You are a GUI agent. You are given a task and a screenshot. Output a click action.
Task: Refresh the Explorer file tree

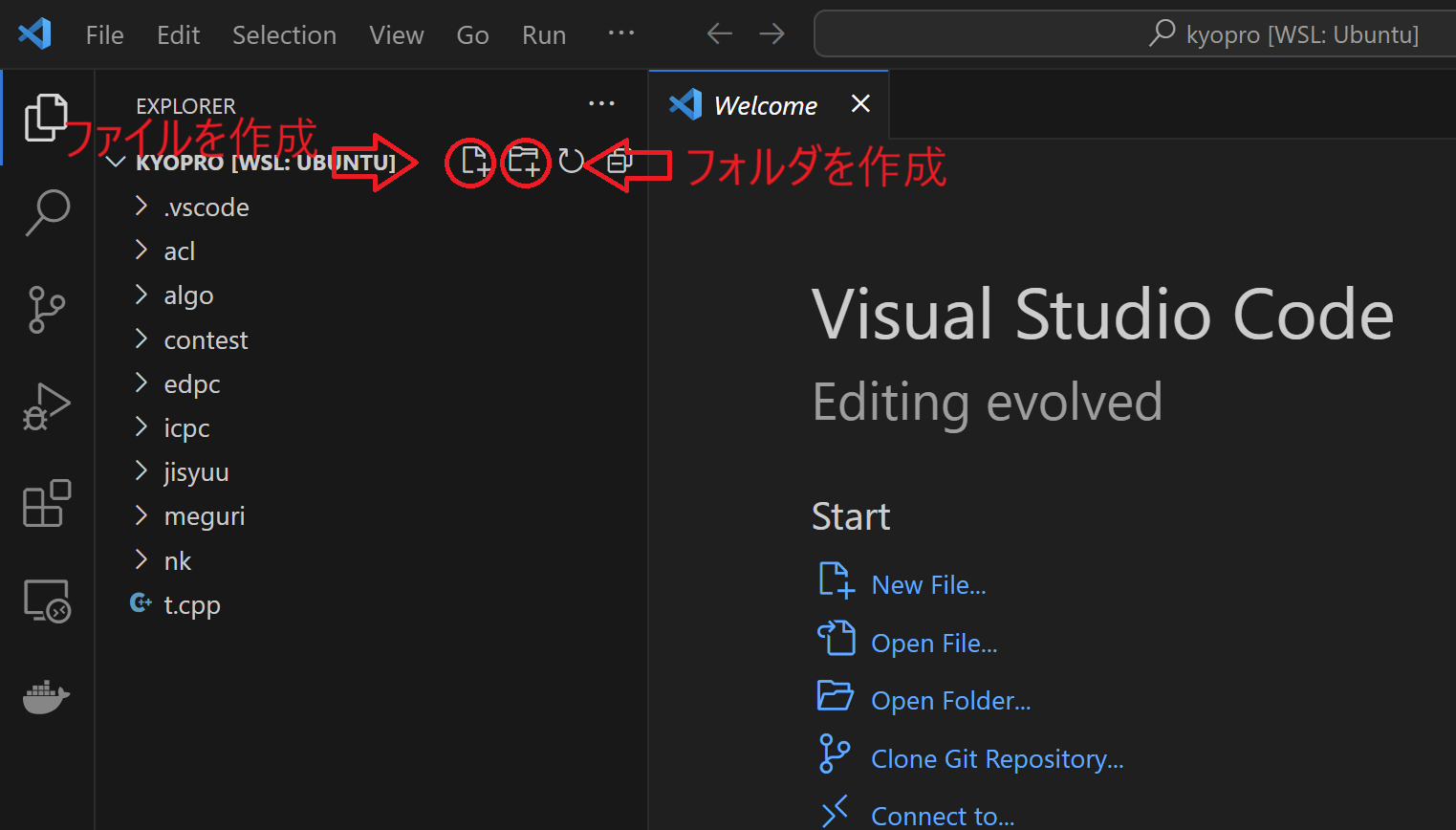(x=572, y=162)
